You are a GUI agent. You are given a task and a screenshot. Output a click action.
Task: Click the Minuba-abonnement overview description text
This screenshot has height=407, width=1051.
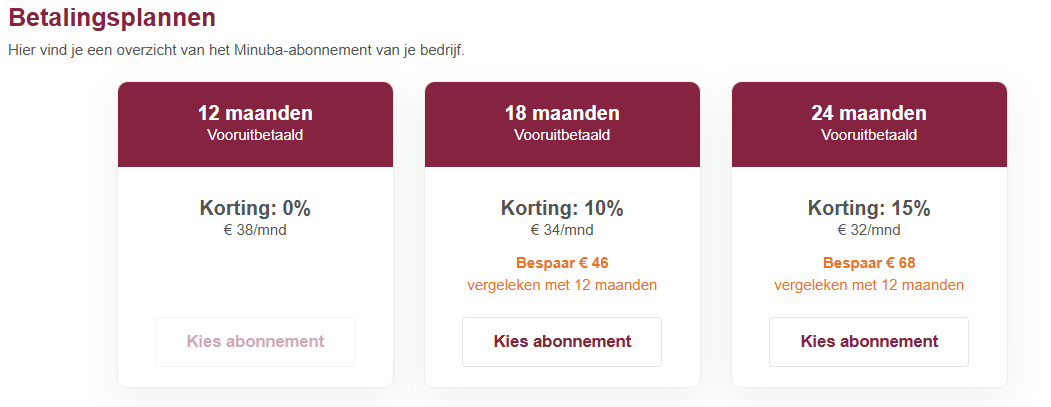click(236, 50)
